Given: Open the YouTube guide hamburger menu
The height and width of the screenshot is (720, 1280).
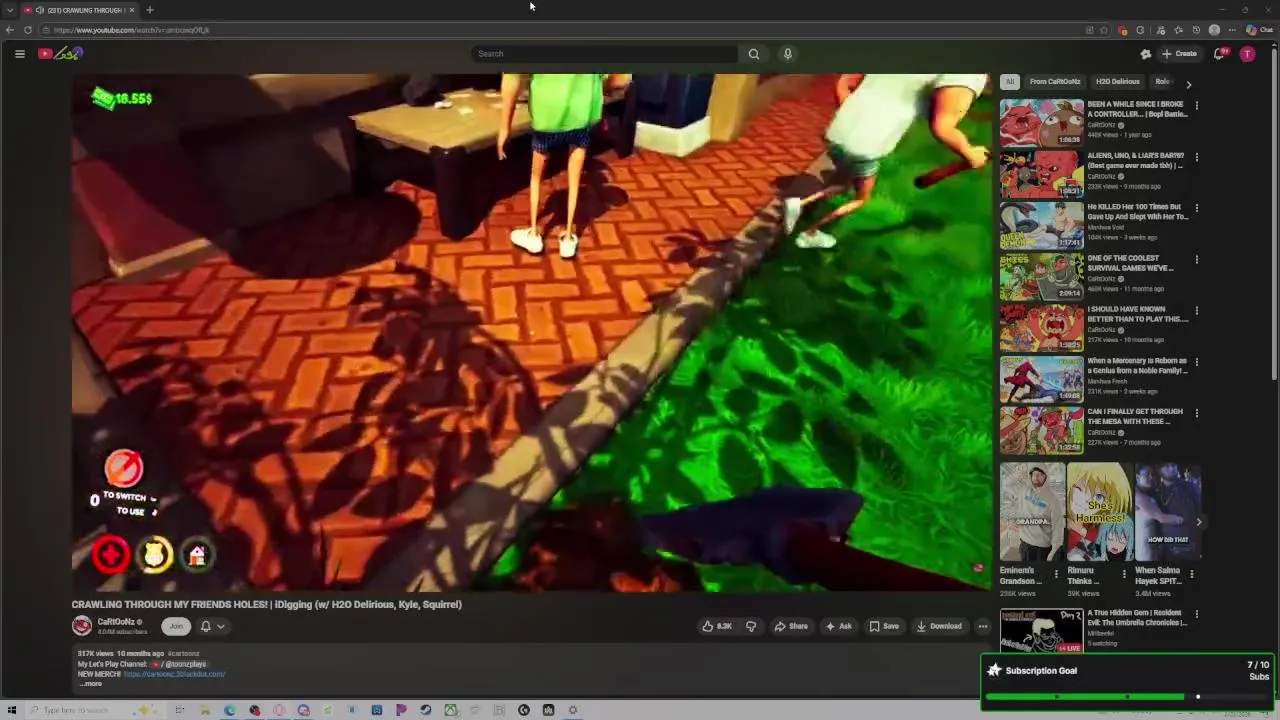Looking at the screenshot, I should (20, 54).
